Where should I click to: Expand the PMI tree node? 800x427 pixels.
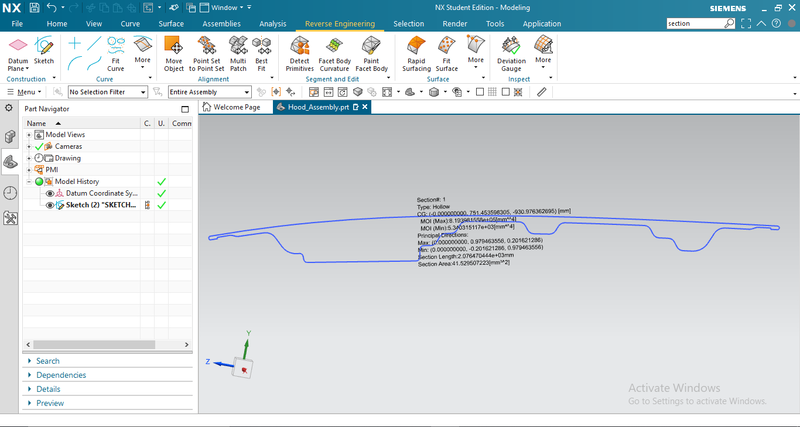click(x=29, y=170)
